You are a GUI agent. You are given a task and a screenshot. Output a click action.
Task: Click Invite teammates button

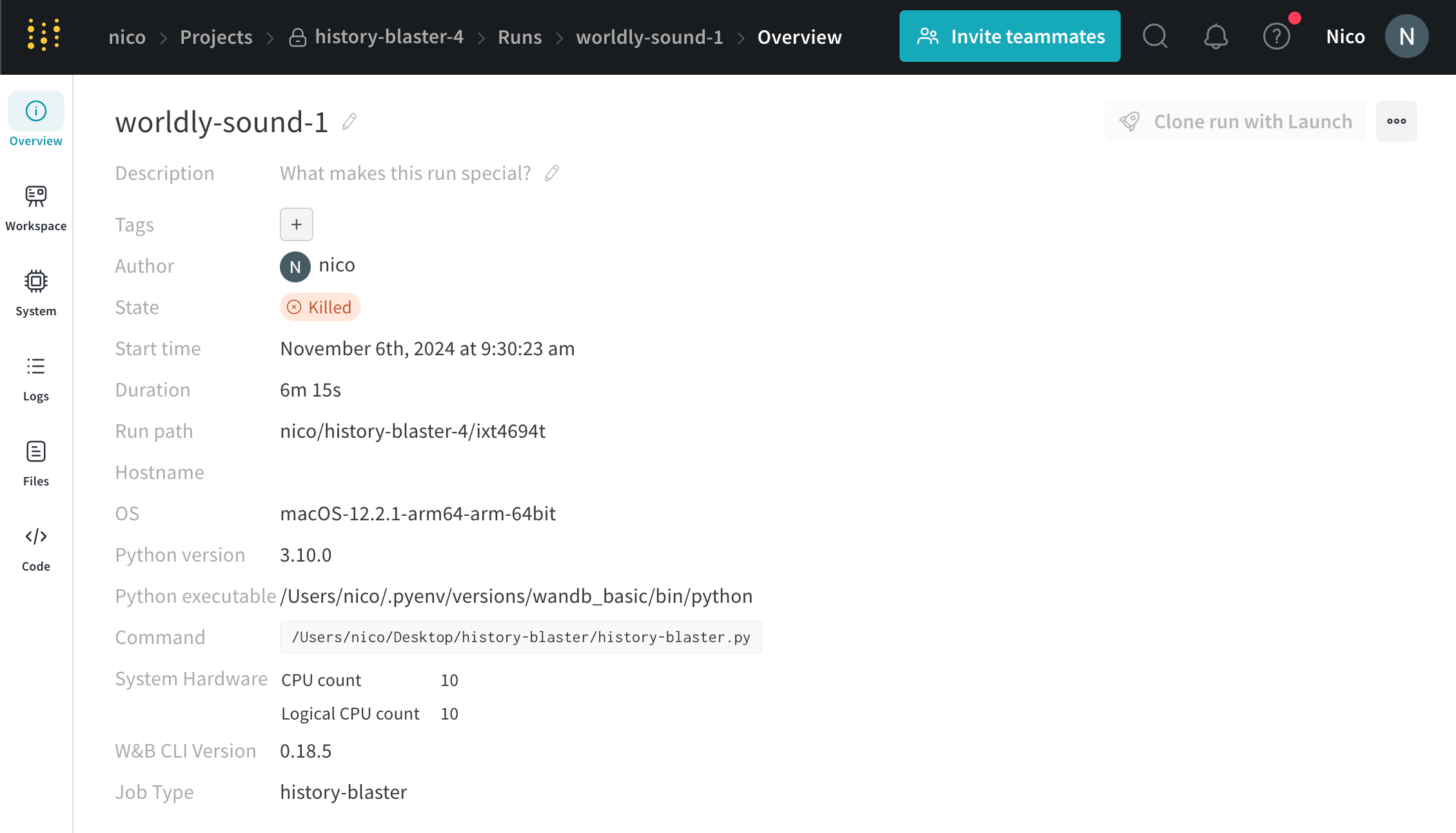click(x=1009, y=36)
